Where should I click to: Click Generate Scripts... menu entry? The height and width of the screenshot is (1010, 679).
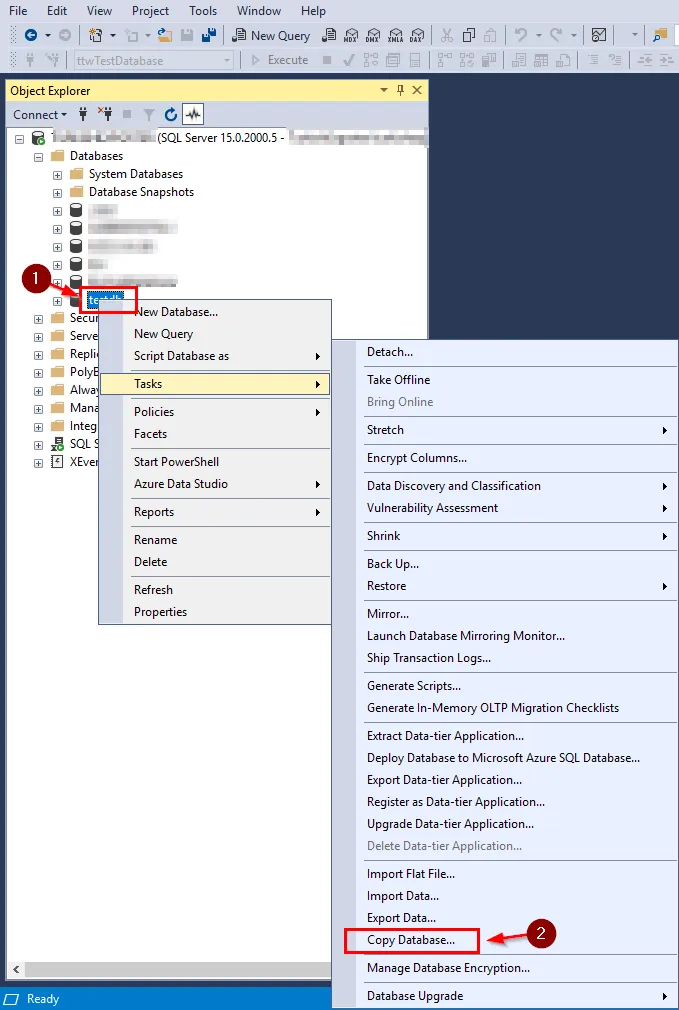pos(414,686)
